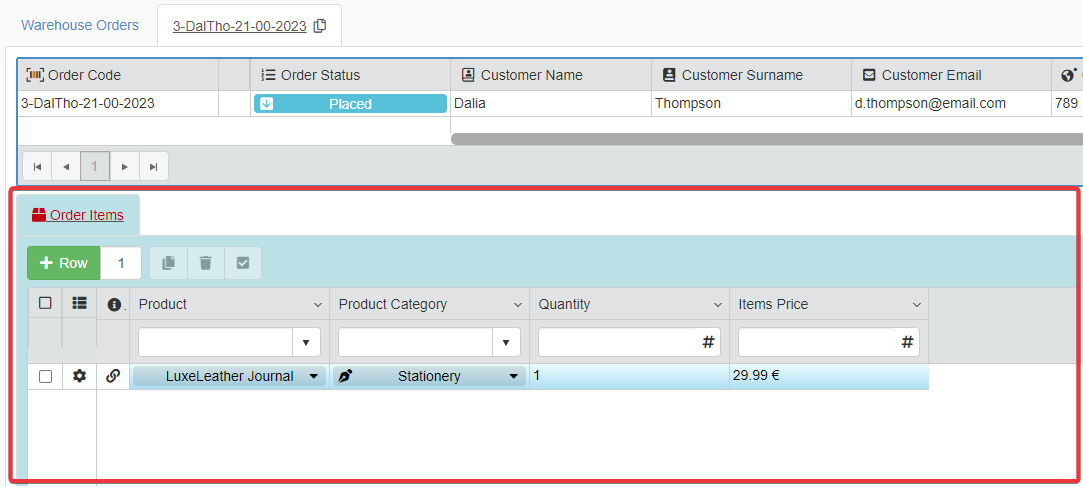Expand the Stationery category dropdown in the row
The height and width of the screenshot is (486, 1083).
pos(514,376)
